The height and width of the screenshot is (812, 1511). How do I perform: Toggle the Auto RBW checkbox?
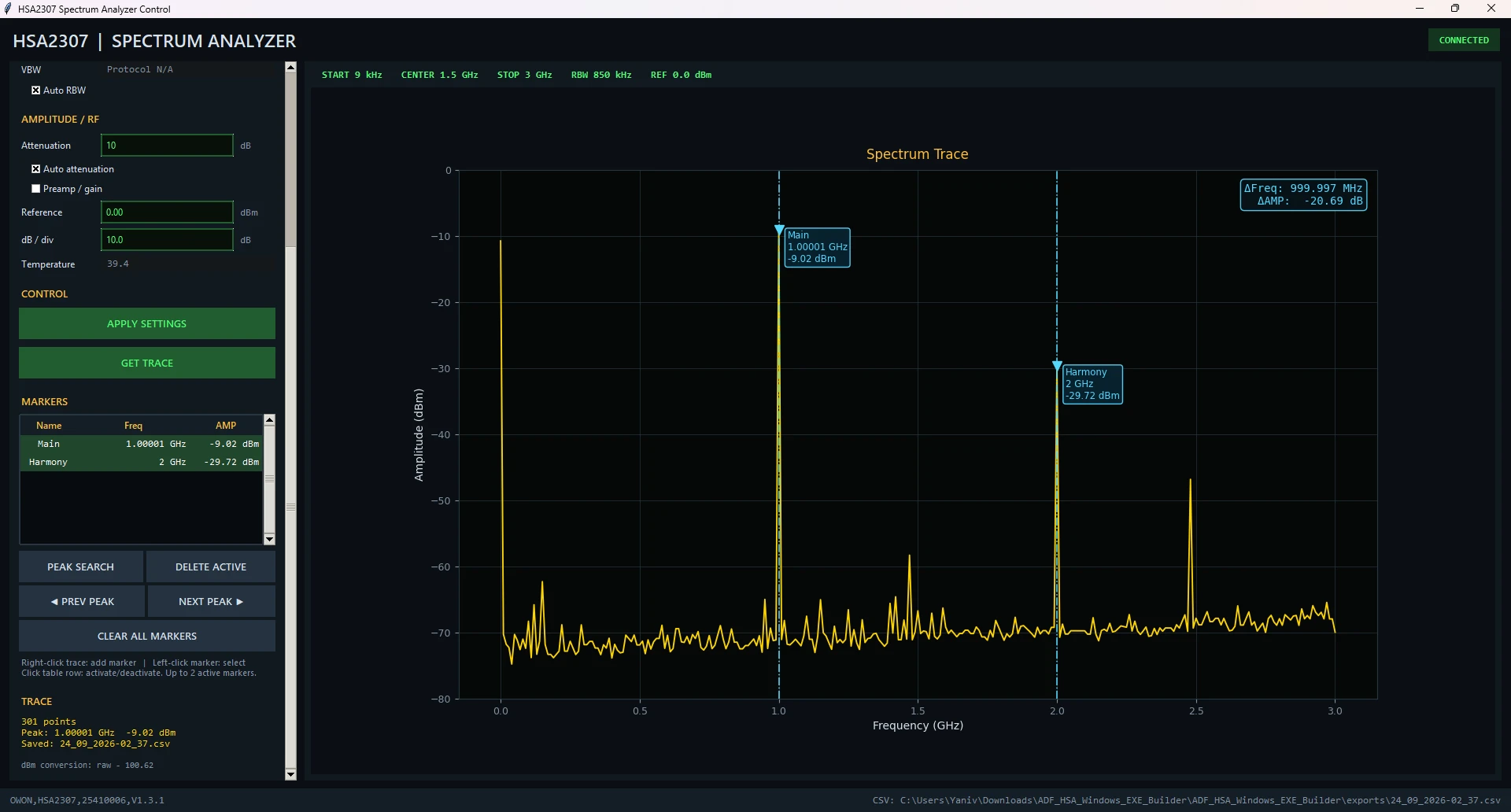[35, 90]
